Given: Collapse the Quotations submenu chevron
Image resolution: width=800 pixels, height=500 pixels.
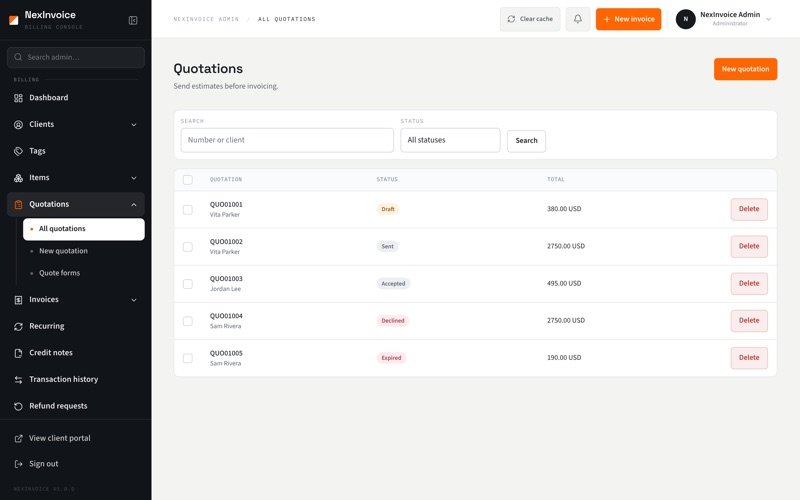Looking at the screenshot, I should coord(134,205).
